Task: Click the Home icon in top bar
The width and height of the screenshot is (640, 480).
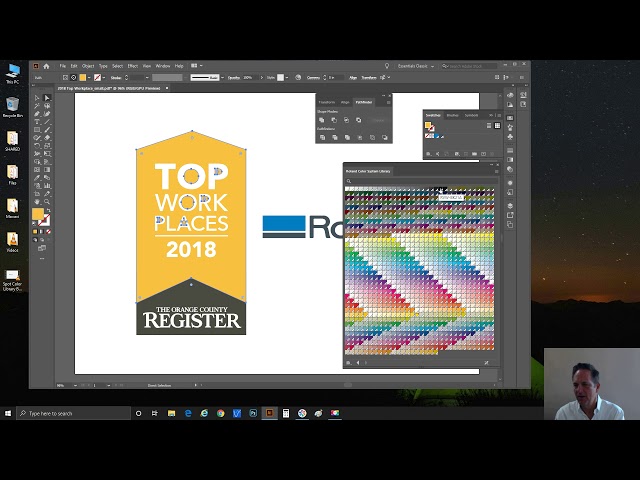Action: [x=46, y=66]
